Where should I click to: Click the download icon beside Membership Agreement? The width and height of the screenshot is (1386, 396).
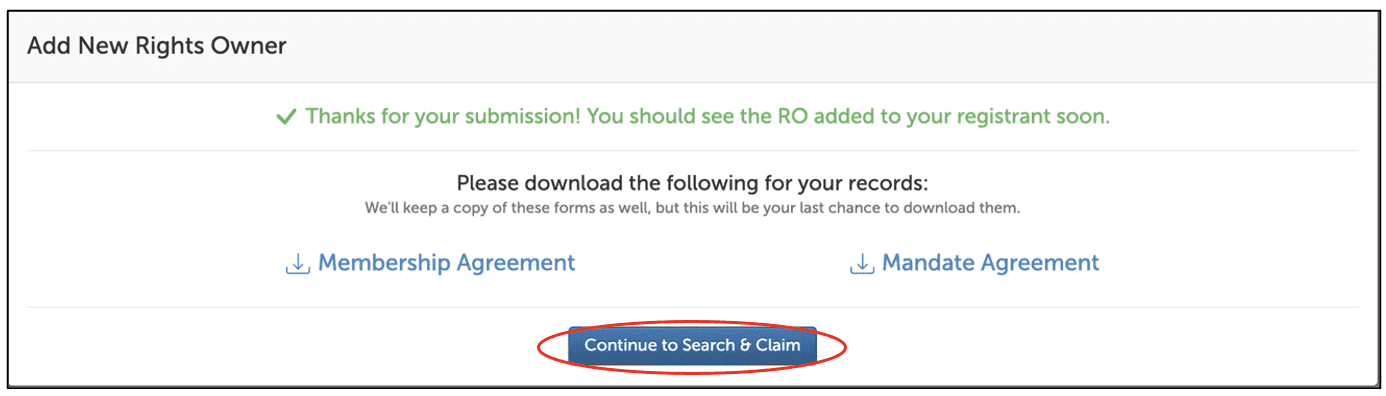(297, 264)
